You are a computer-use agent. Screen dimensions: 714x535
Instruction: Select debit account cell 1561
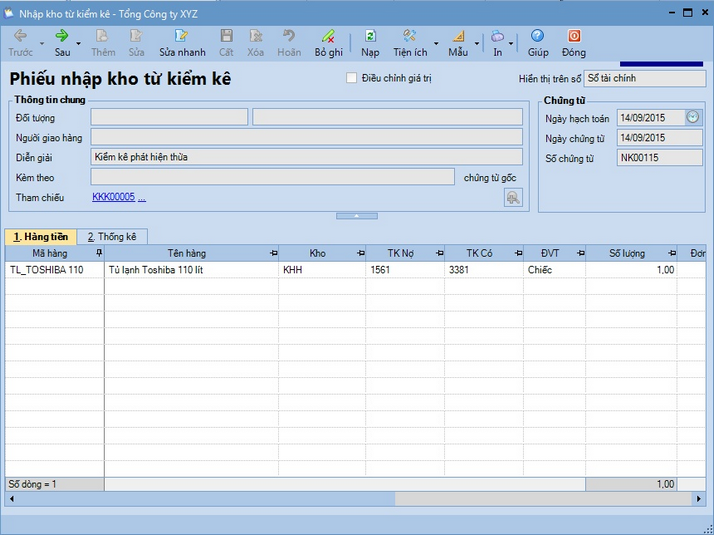click(405, 270)
